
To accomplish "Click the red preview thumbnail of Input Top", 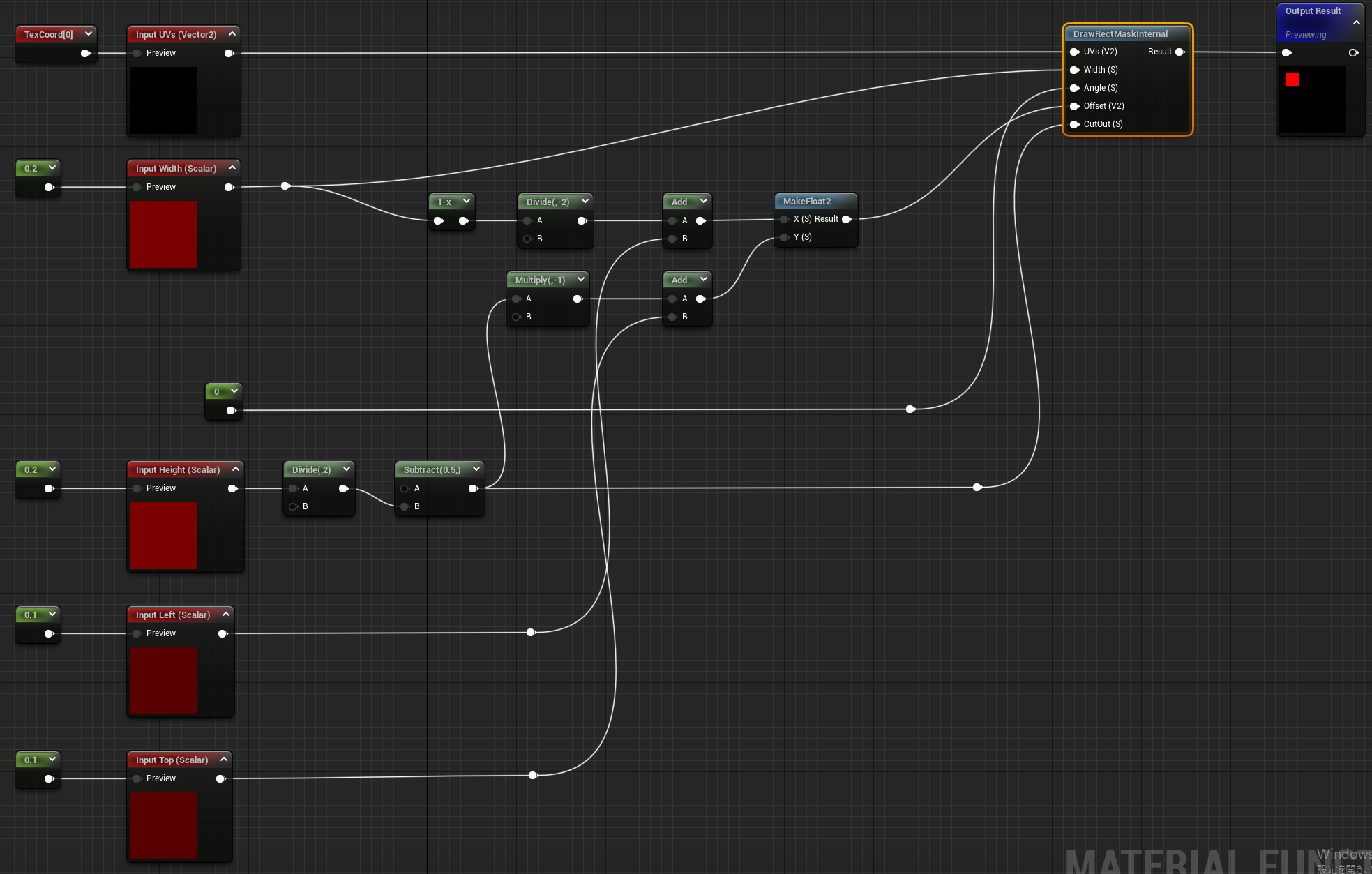I will pos(163,827).
